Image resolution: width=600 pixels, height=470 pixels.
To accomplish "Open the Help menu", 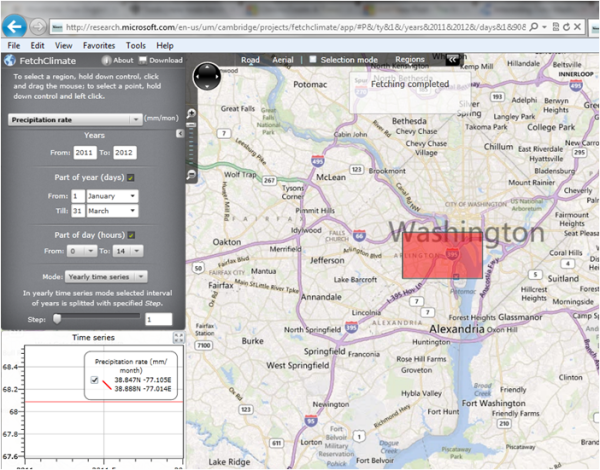I will (x=165, y=46).
